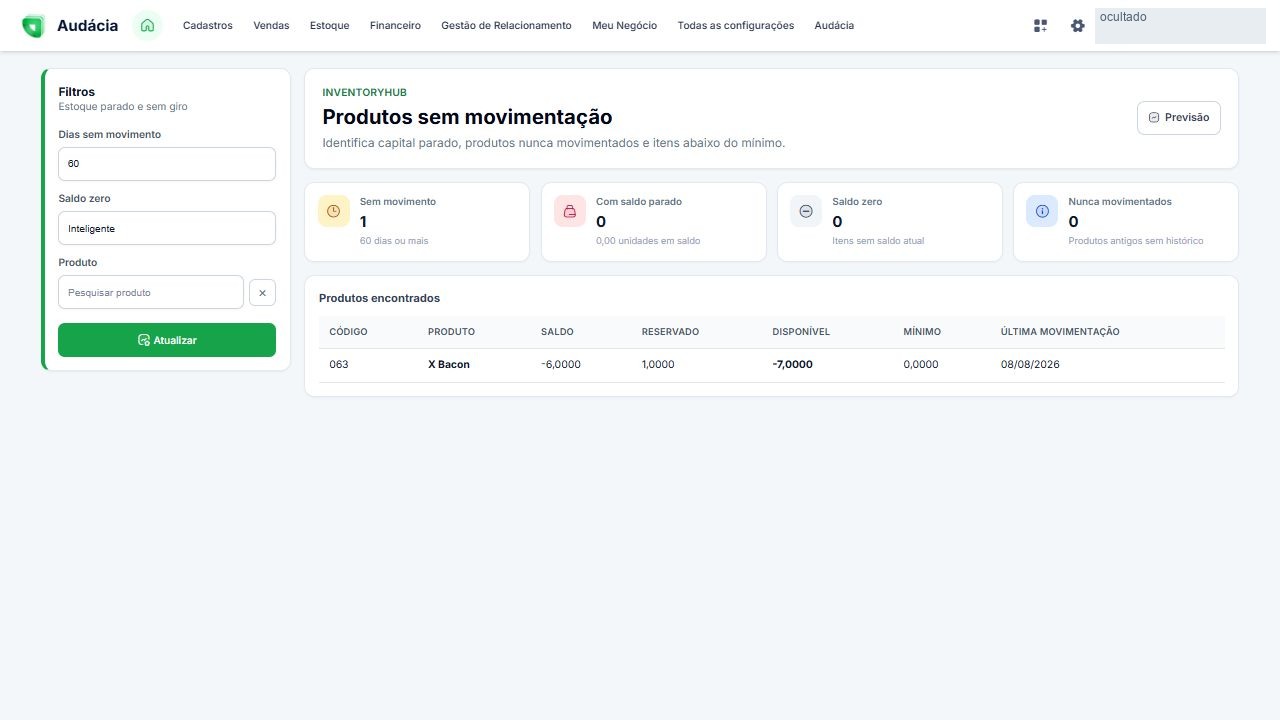Open the Cadastros menu
The height and width of the screenshot is (720, 1280).
pos(208,26)
